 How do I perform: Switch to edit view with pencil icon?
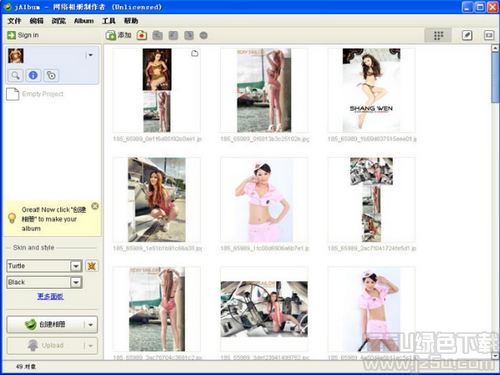click(x=467, y=35)
